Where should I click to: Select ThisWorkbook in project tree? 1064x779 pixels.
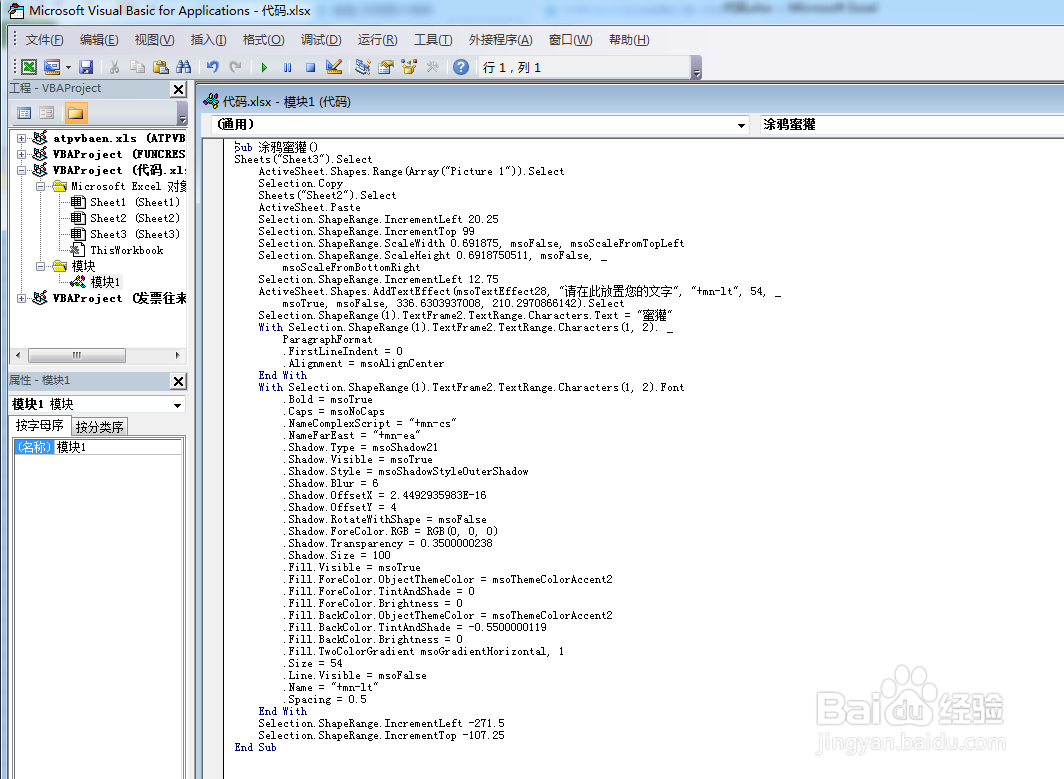(126, 250)
